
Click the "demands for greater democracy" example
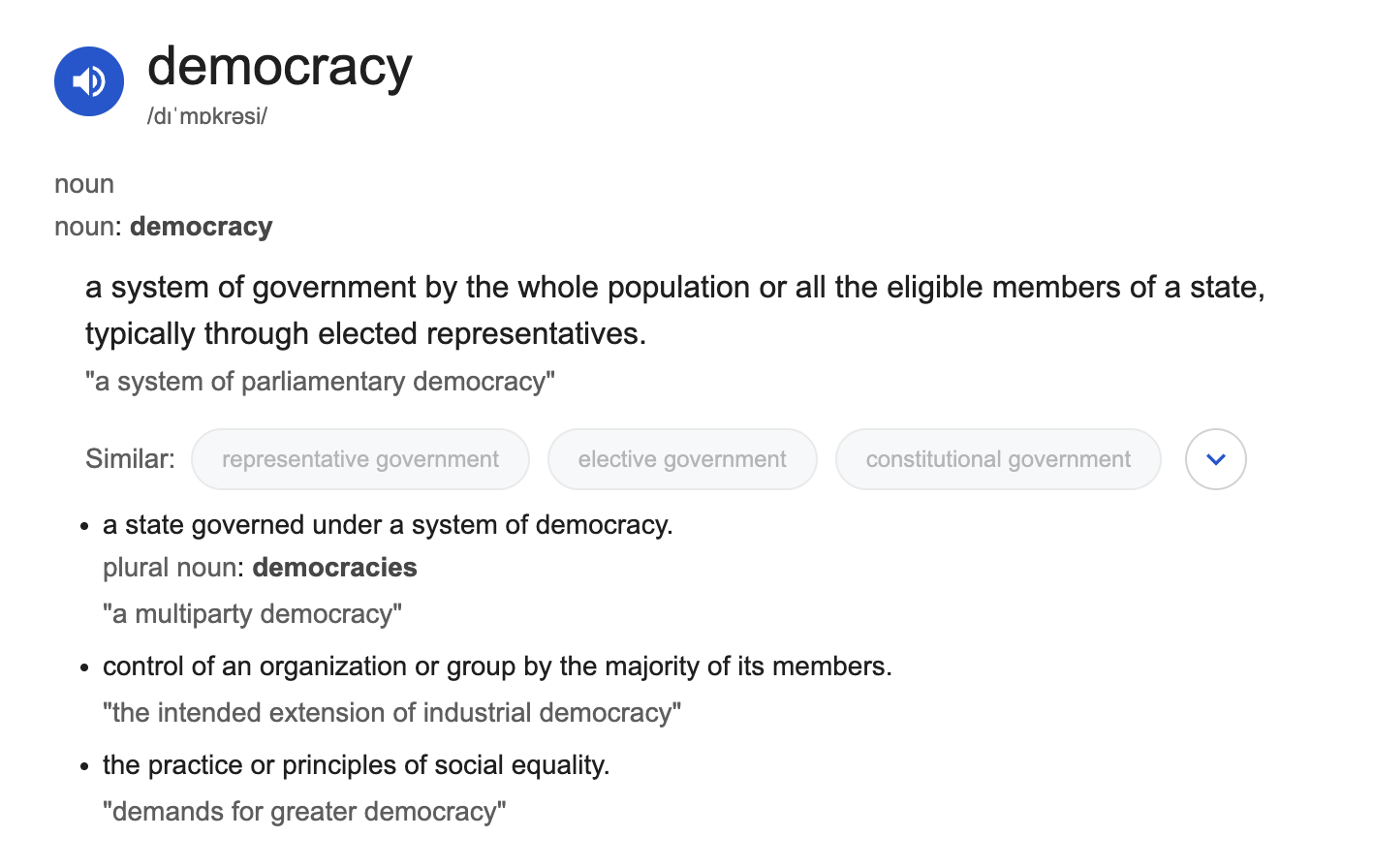click(304, 812)
